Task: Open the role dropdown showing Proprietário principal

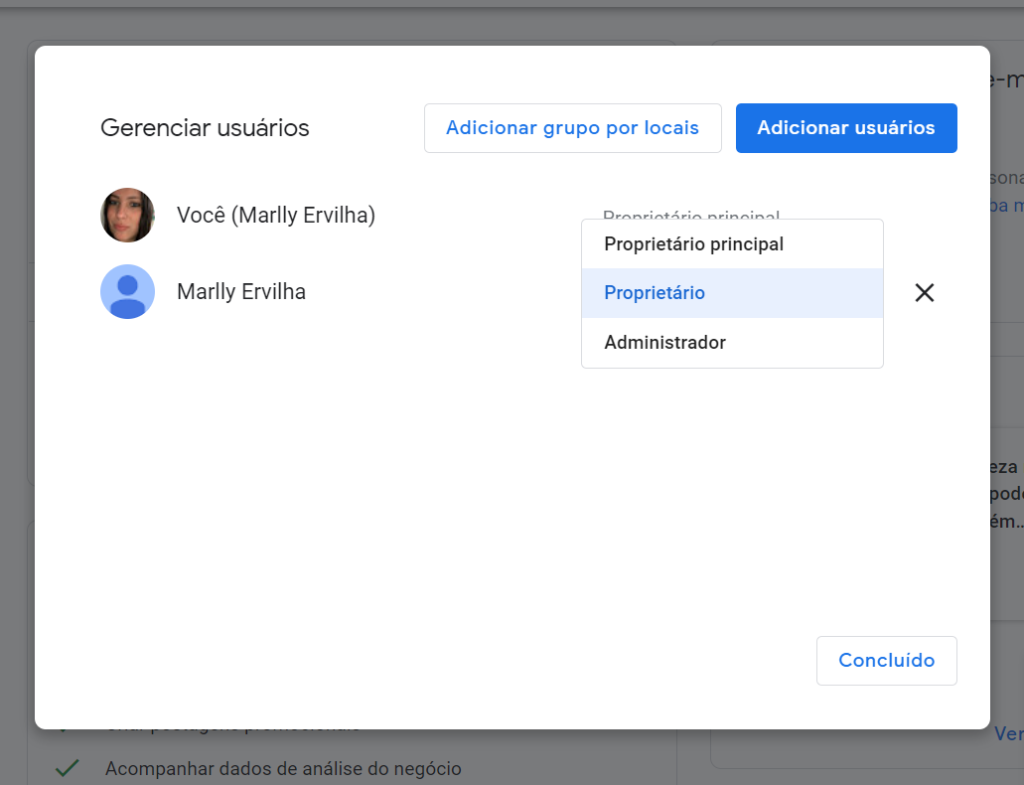Action: point(692,217)
